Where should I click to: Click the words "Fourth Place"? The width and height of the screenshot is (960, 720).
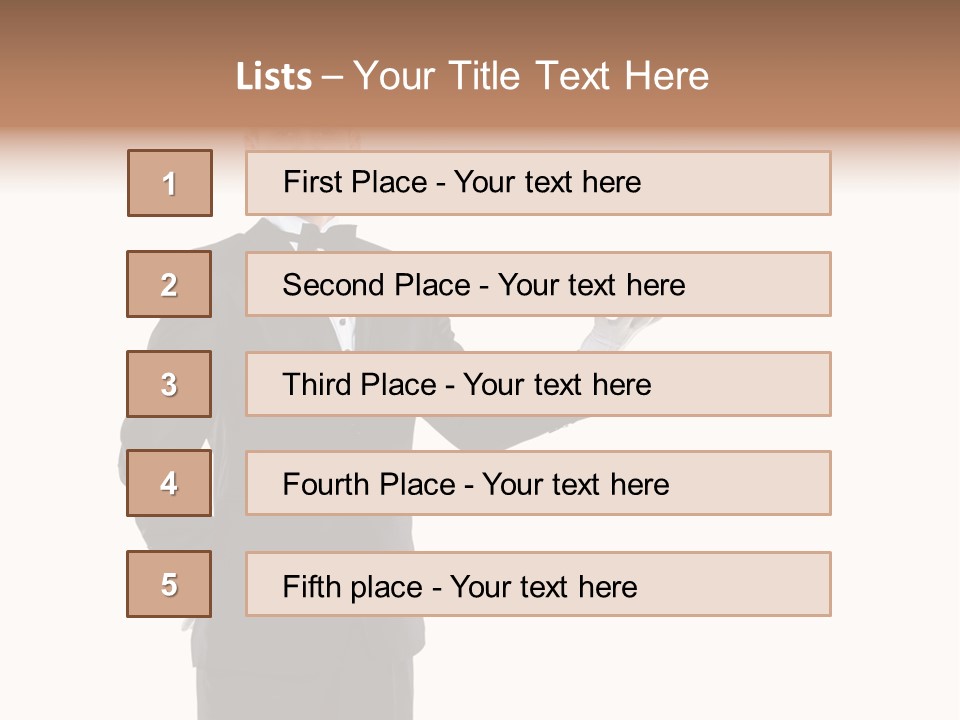pos(369,484)
